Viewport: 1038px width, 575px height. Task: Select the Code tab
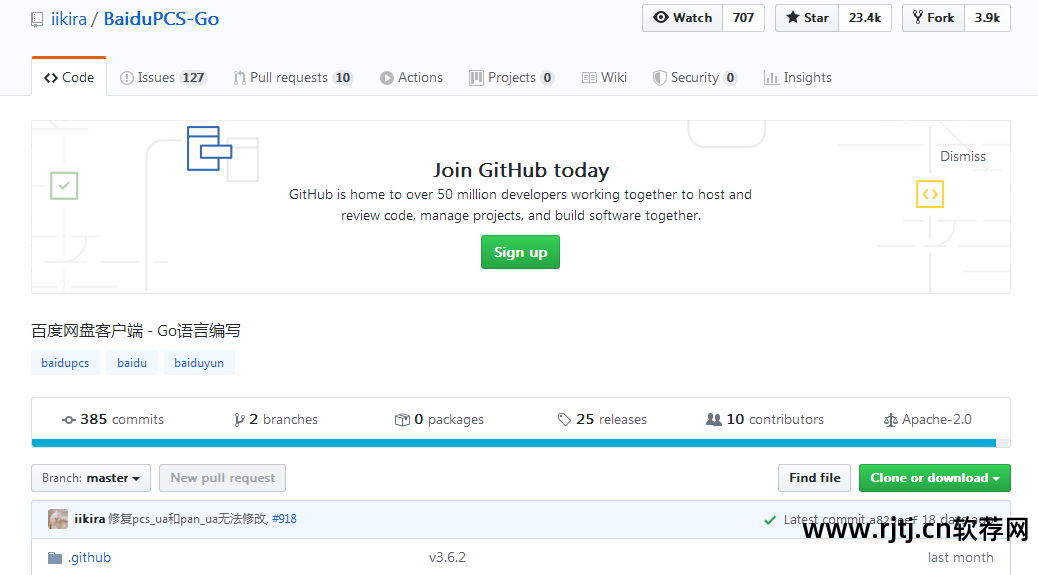69,77
